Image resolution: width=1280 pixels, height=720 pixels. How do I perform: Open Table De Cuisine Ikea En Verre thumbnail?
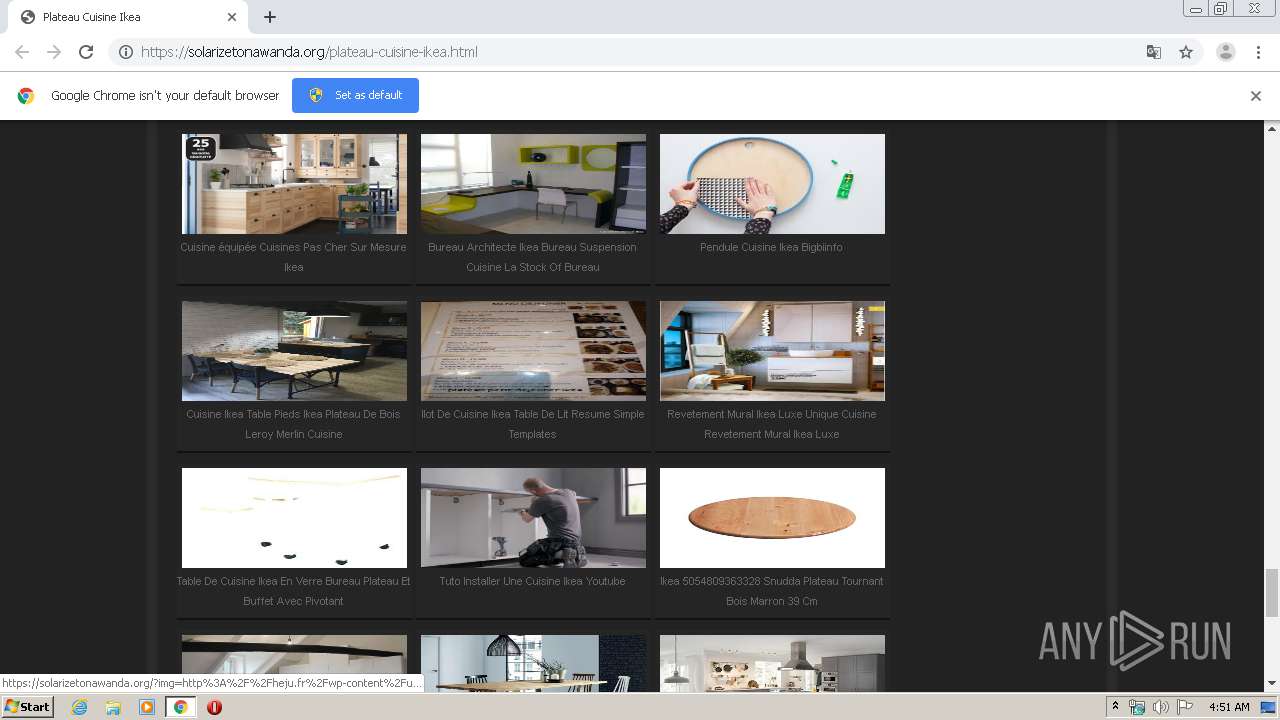[294, 518]
